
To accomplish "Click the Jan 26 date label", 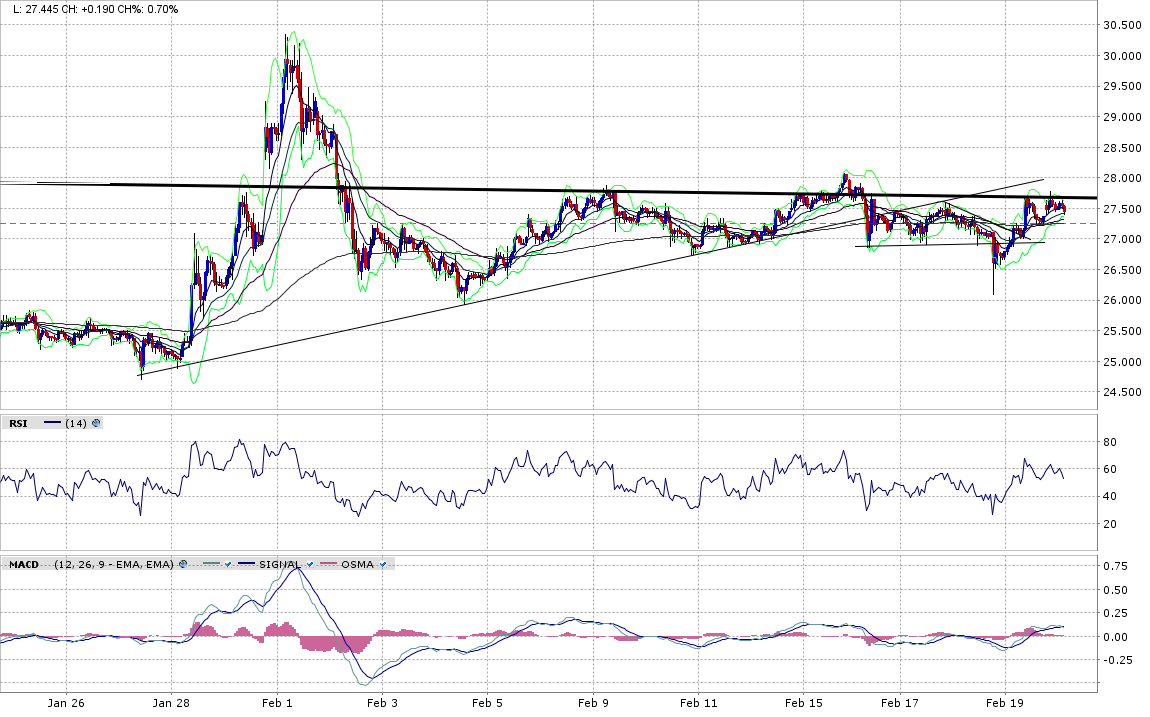I will pyautogui.click(x=66, y=703).
